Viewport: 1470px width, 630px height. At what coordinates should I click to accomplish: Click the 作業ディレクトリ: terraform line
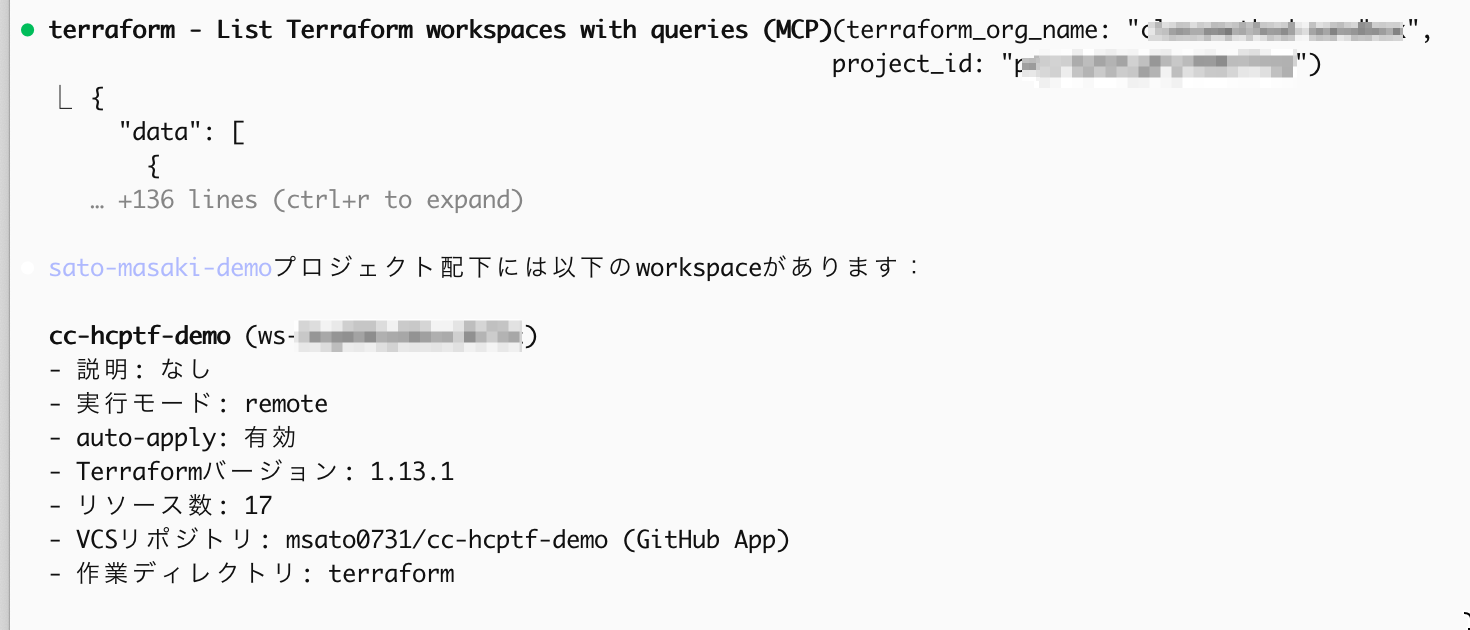coord(251,574)
